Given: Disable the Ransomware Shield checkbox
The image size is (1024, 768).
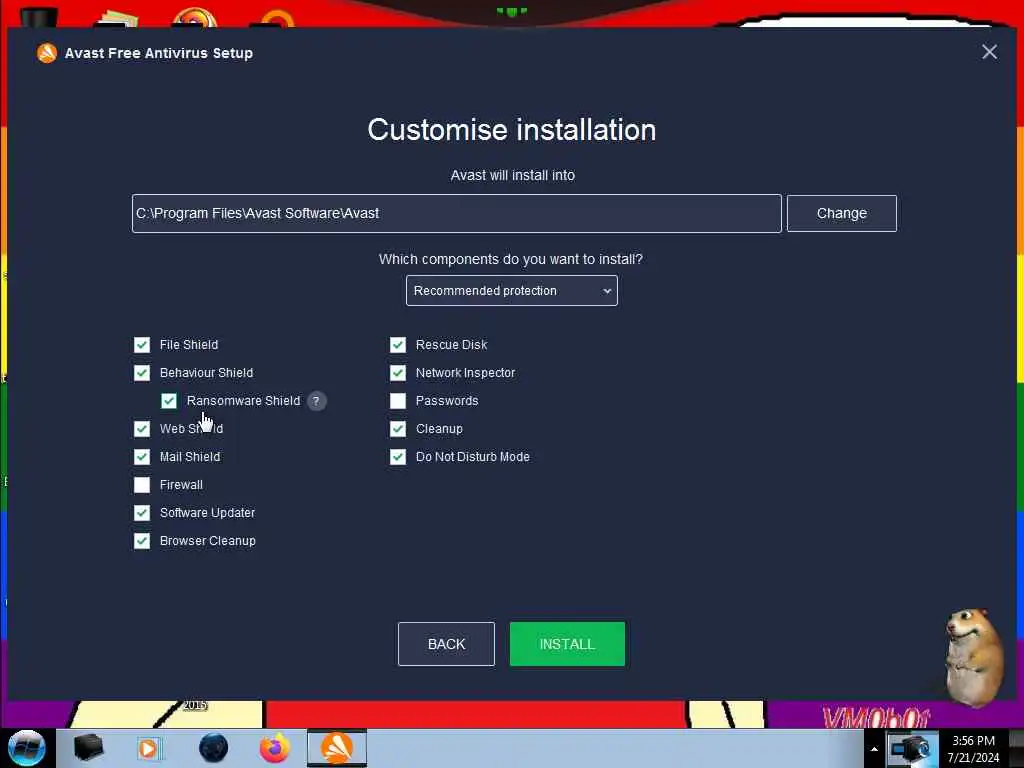Looking at the screenshot, I should point(169,401).
